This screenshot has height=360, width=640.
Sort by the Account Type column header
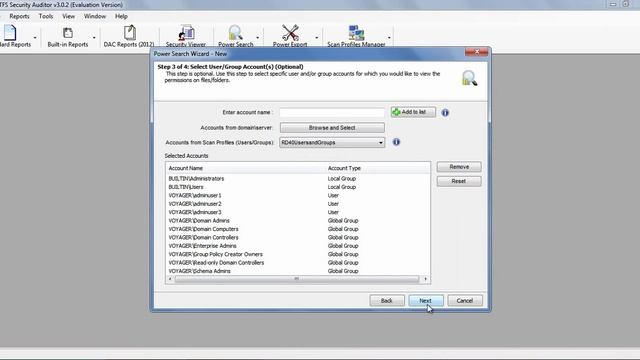point(377,168)
